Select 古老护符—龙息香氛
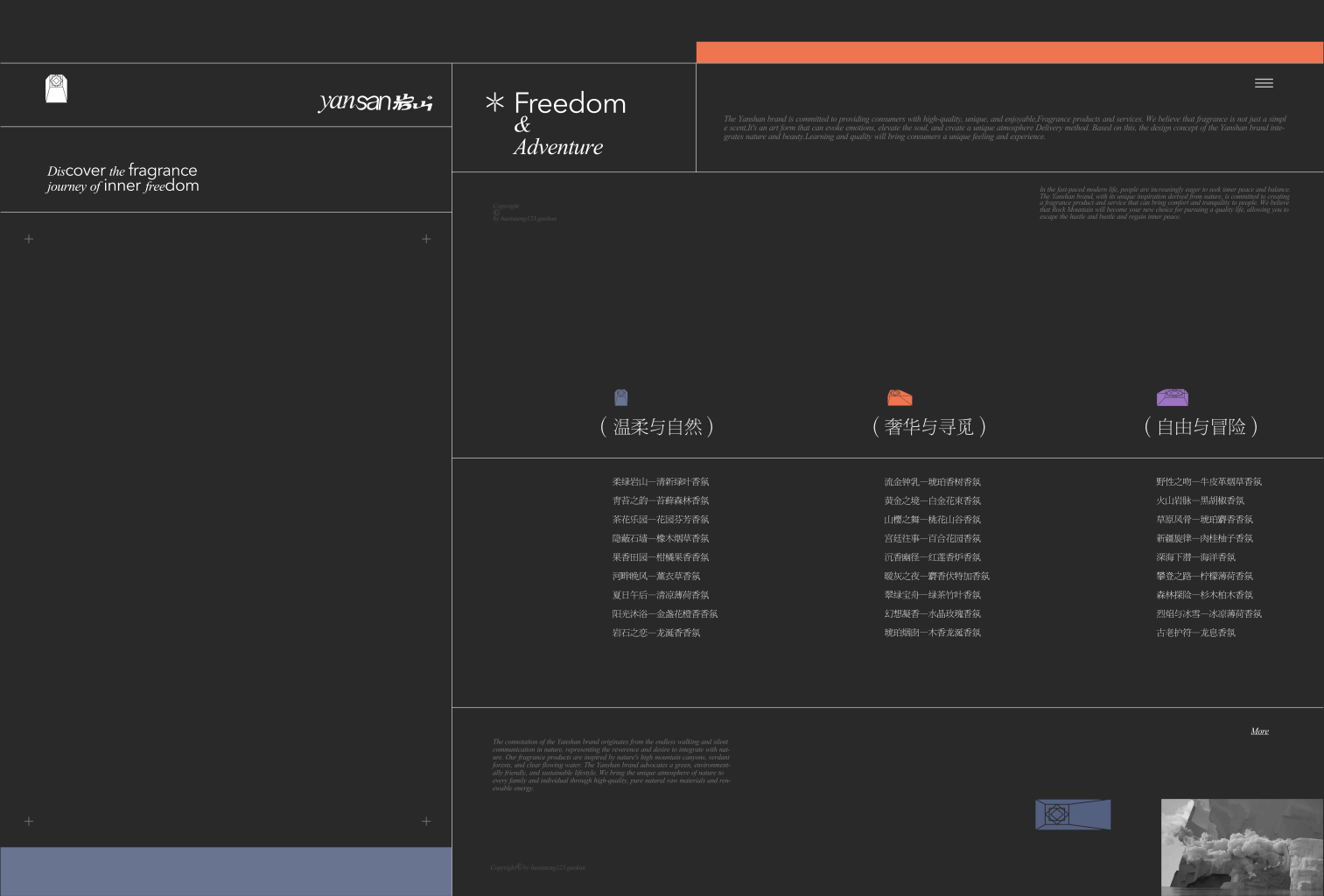This screenshot has height=896, width=1324. click(1196, 633)
